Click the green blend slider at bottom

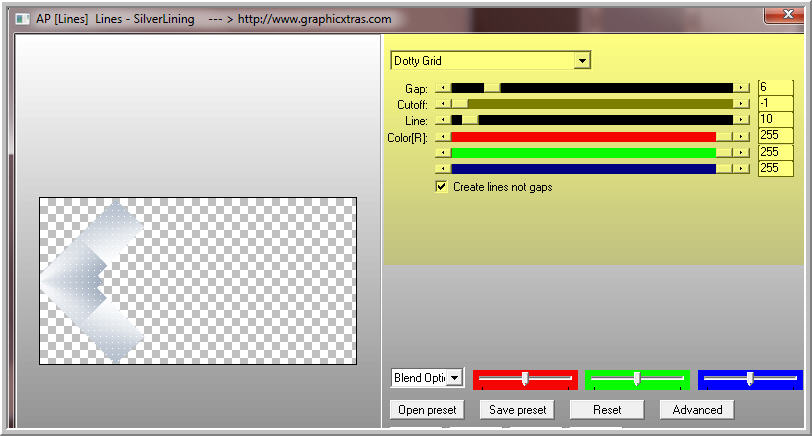point(637,380)
